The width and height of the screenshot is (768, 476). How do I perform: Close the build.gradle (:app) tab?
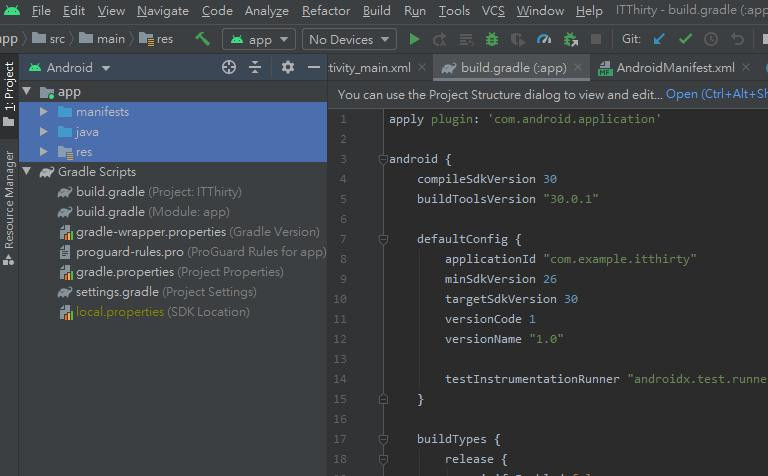[x=578, y=67]
